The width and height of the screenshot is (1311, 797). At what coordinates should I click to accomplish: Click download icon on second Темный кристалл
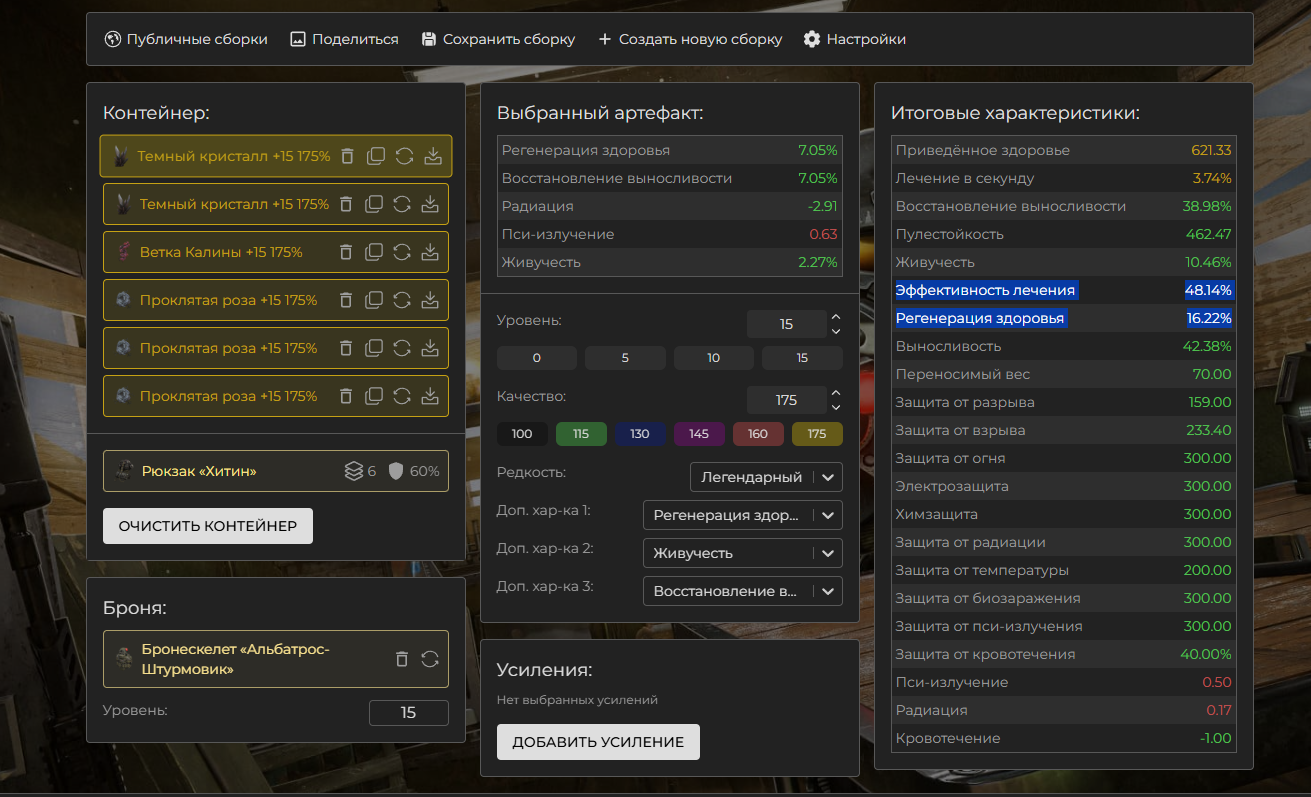point(430,204)
